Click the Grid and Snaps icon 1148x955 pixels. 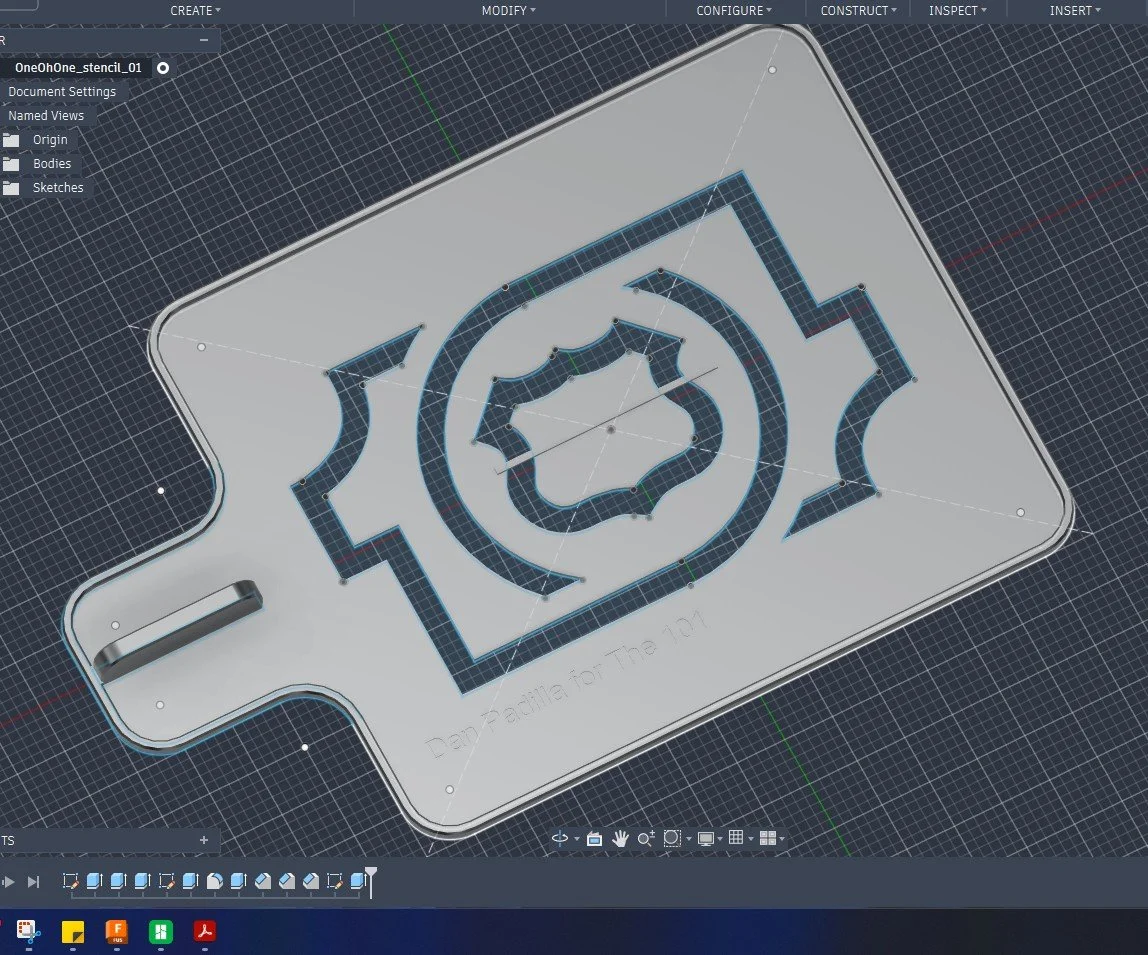736,838
